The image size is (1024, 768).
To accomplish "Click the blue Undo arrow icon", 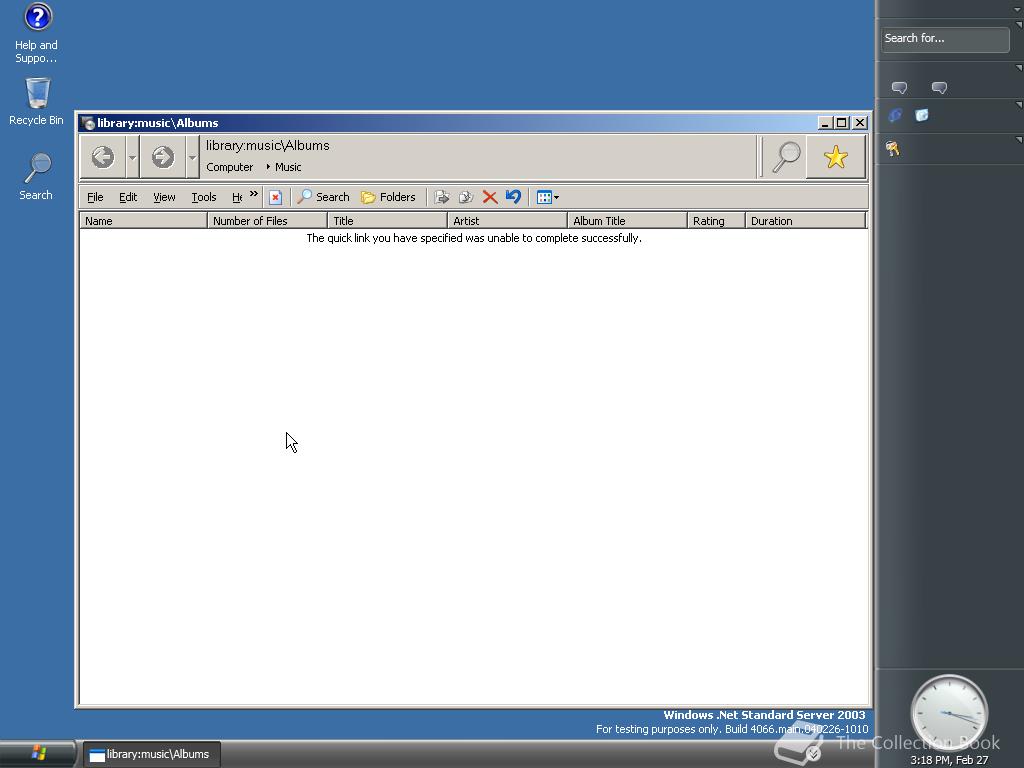I will click(513, 197).
